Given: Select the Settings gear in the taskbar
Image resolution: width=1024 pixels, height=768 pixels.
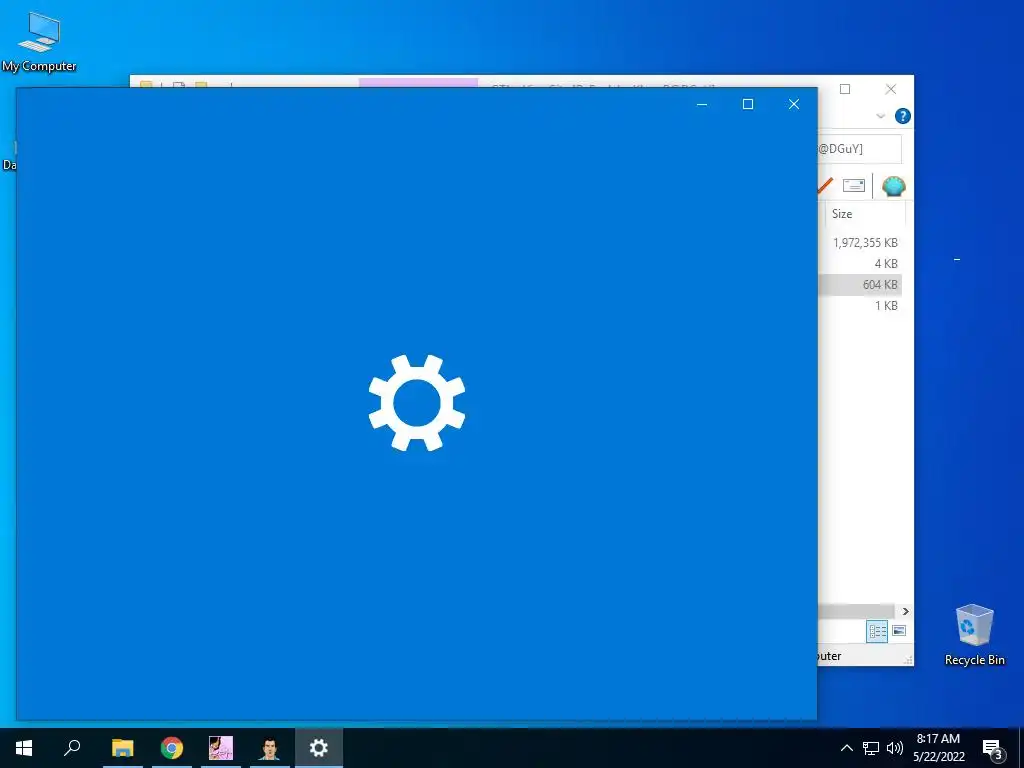Looking at the screenshot, I should click(319, 748).
